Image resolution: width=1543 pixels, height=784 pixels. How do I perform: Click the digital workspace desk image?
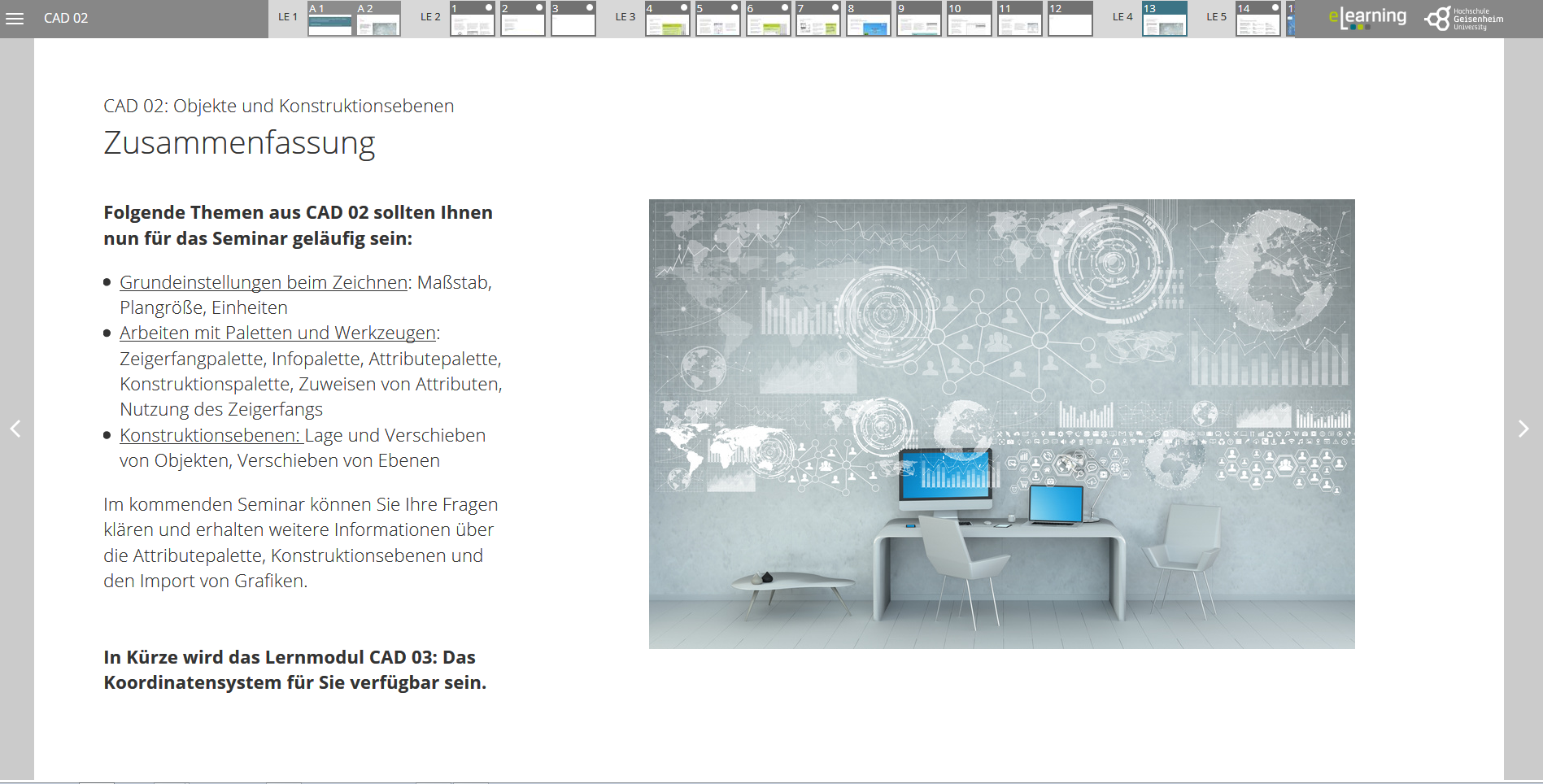click(x=1001, y=424)
